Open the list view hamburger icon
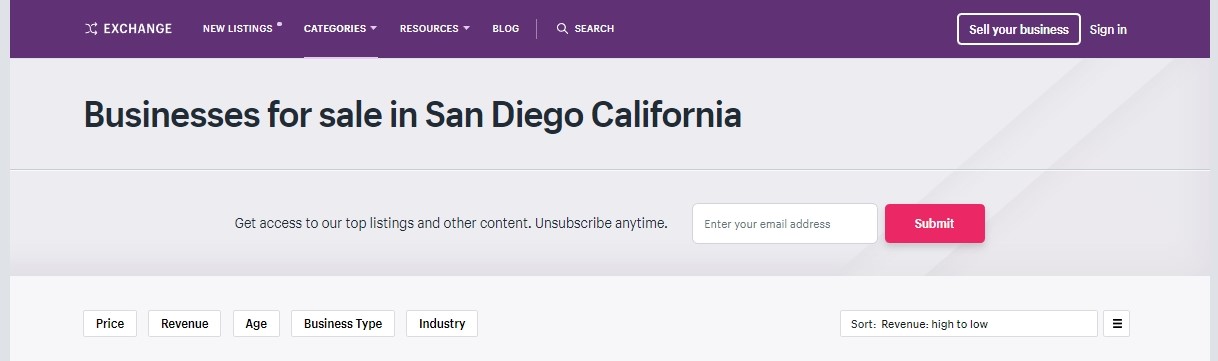1218x361 pixels. point(1117,324)
